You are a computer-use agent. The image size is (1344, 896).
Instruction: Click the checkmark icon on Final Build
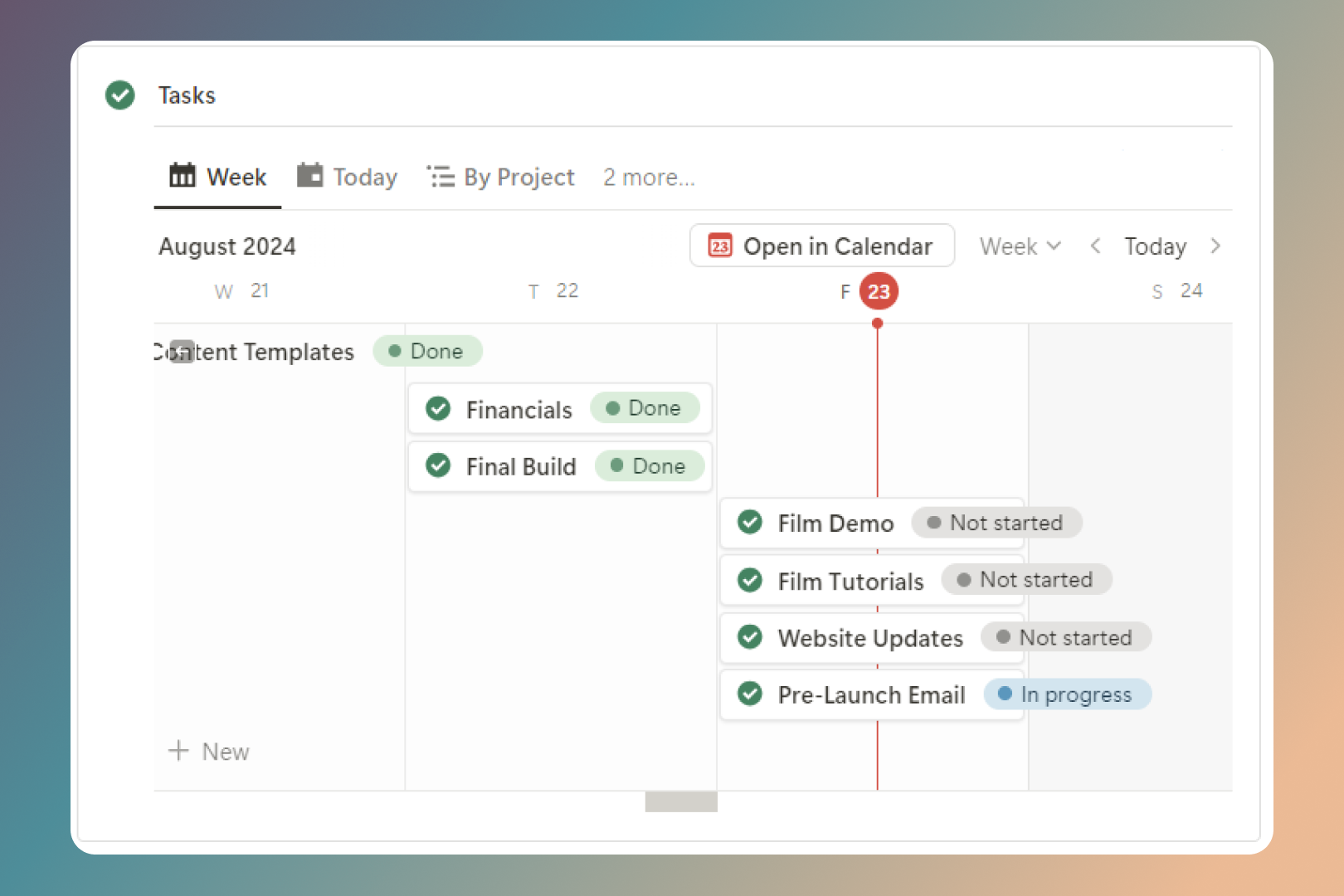pyautogui.click(x=437, y=465)
